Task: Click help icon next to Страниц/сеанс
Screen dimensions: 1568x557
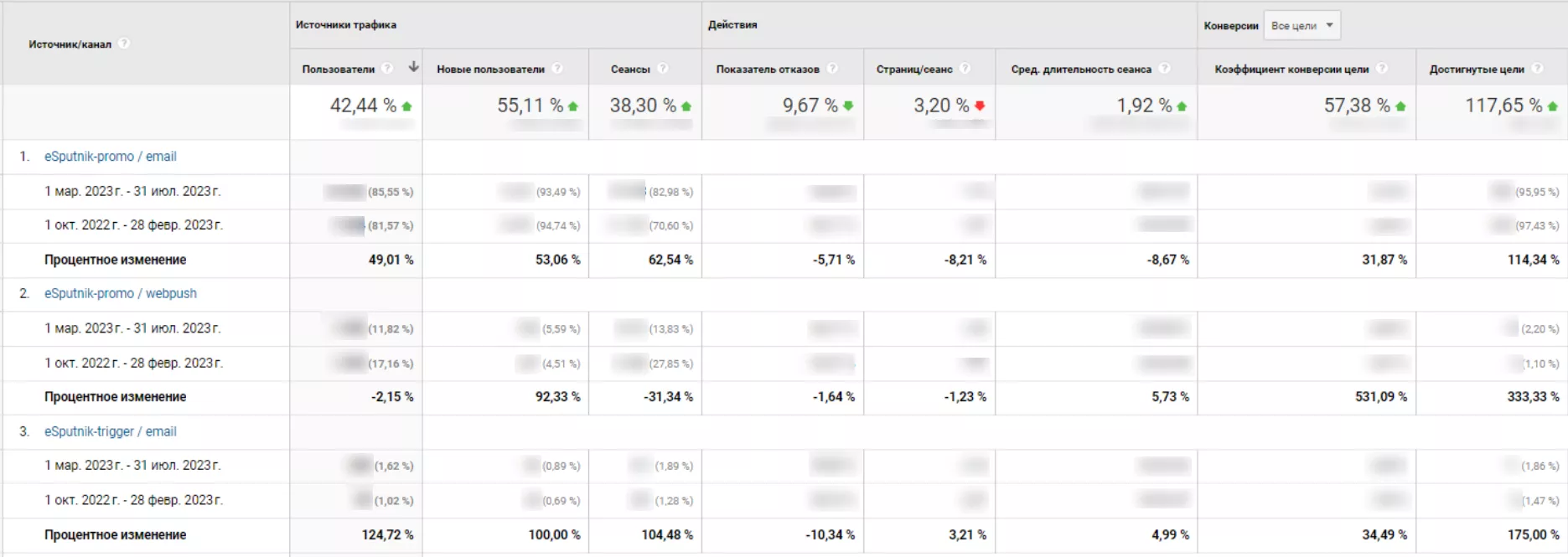Action: point(965,69)
